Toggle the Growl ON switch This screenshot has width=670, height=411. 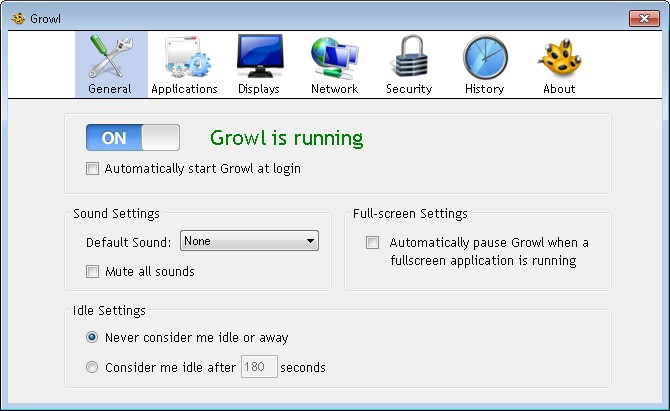(133, 138)
